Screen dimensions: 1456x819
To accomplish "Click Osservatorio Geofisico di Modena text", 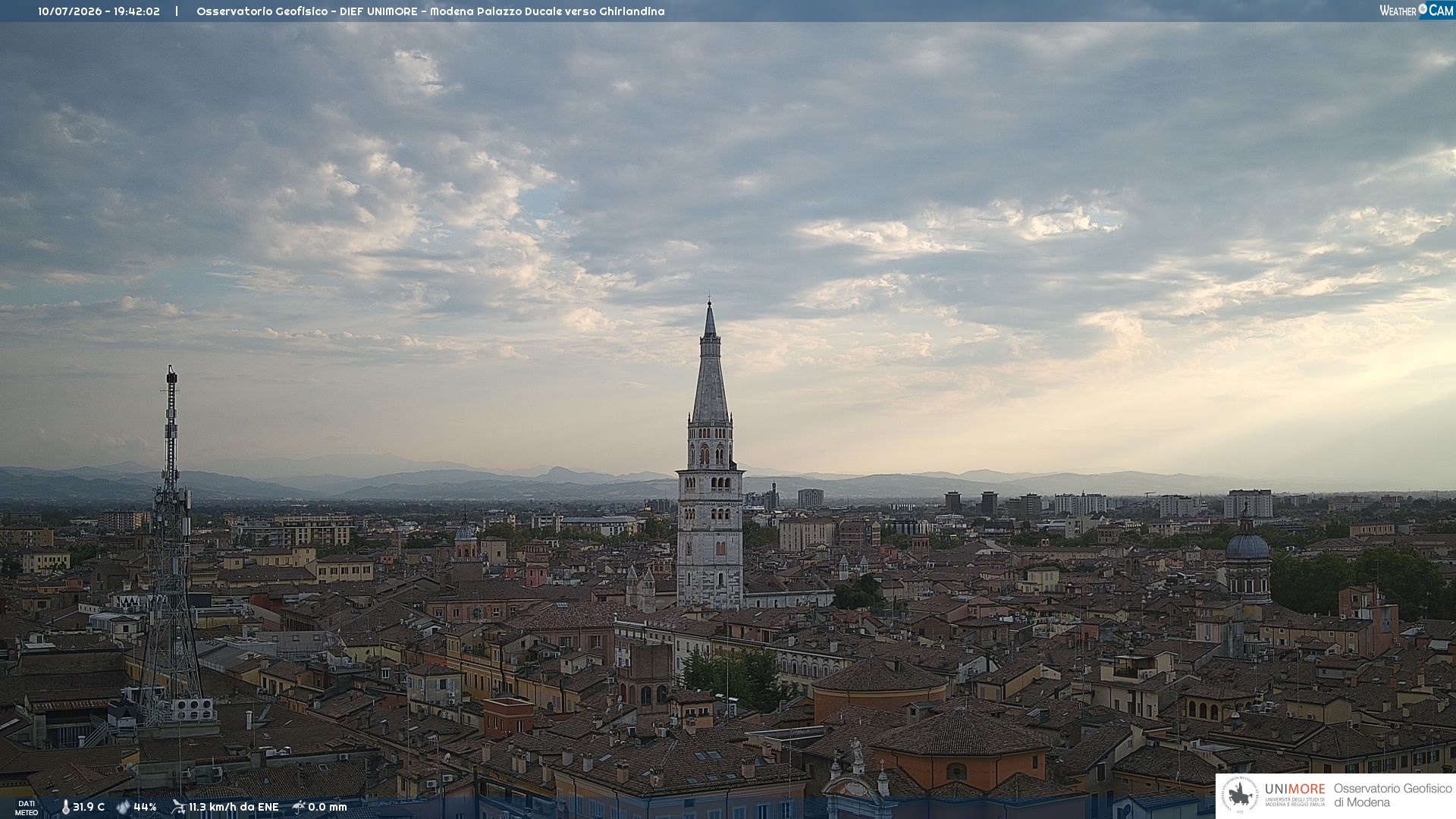I will (x=1392, y=795).
